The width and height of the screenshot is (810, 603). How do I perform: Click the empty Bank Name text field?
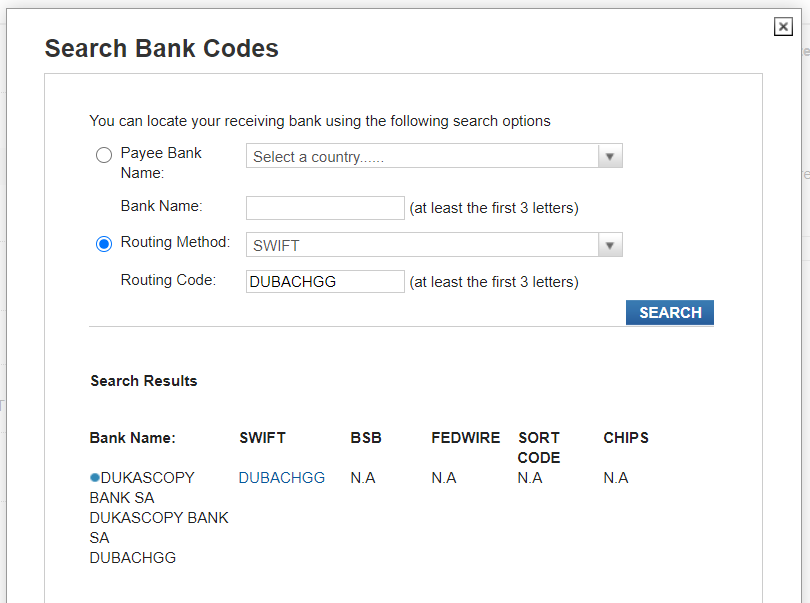coord(325,208)
